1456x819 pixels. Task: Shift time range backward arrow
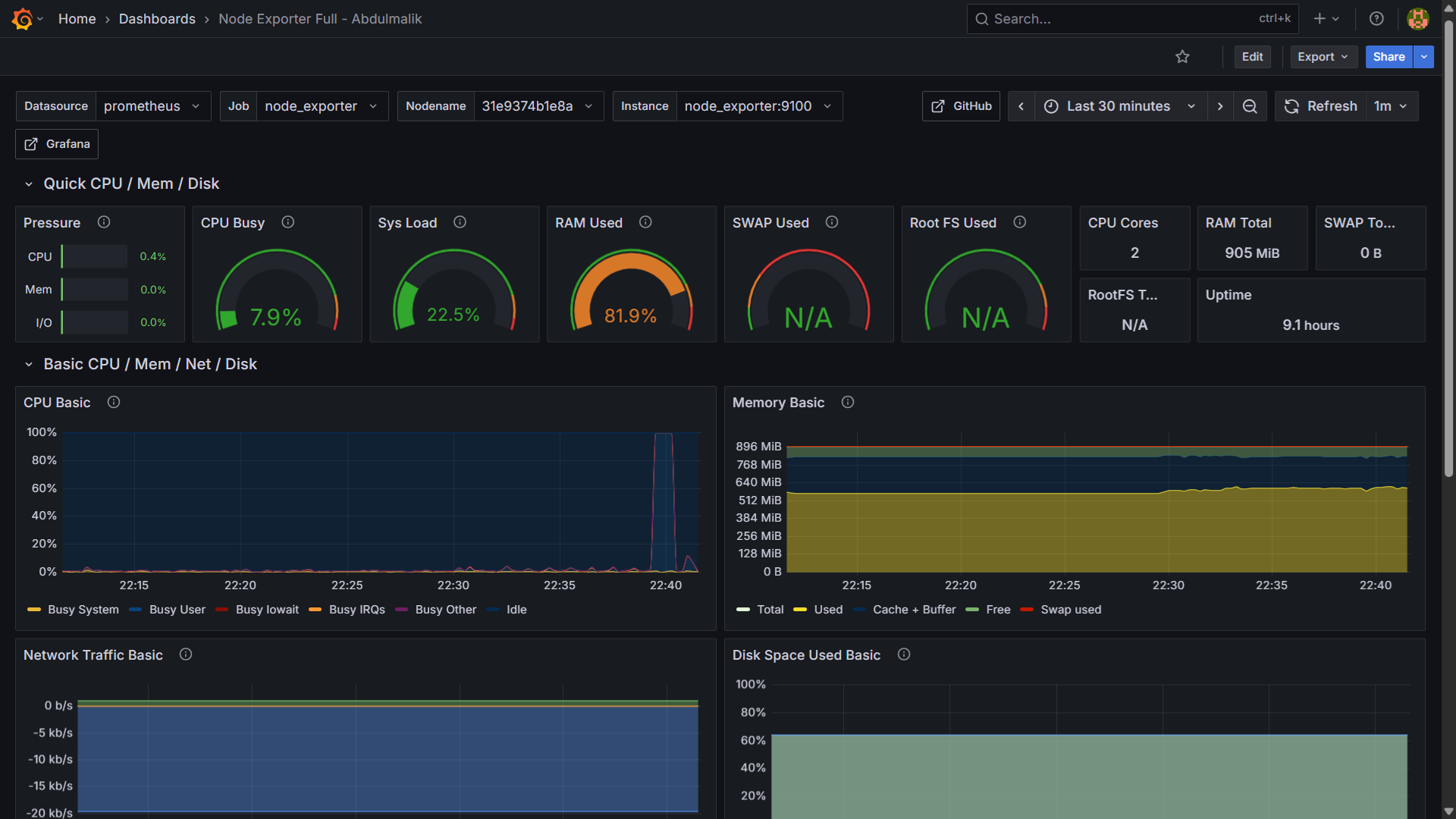(x=1021, y=106)
